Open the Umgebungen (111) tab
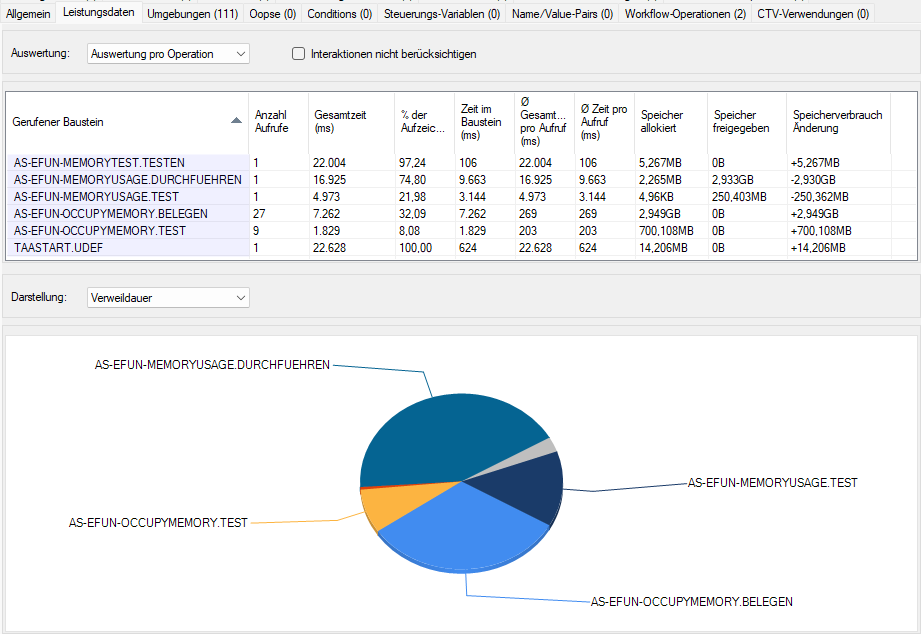Viewport: 921px width, 634px height. [x=192, y=14]
